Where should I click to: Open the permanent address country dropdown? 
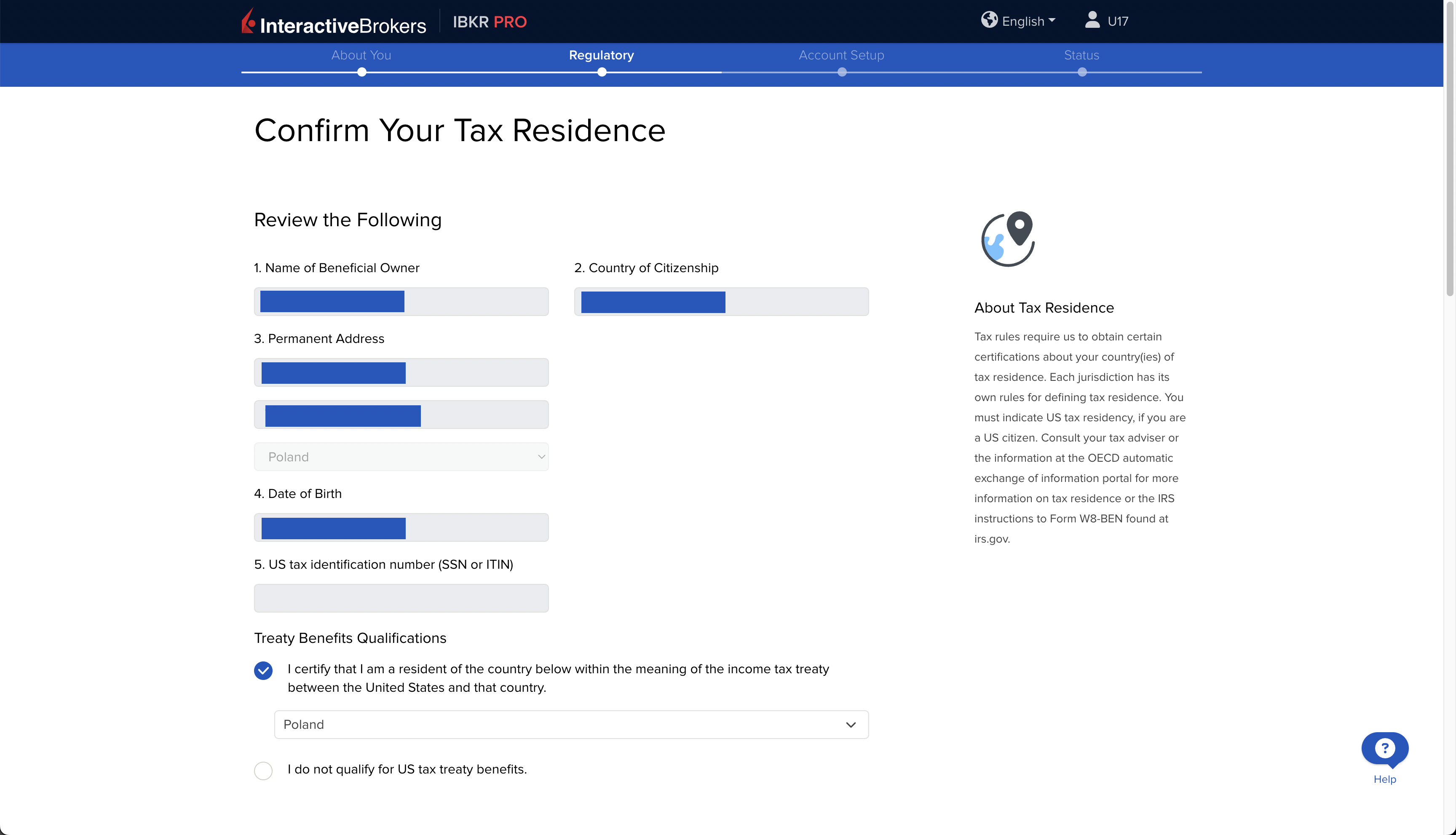[401, 457]
